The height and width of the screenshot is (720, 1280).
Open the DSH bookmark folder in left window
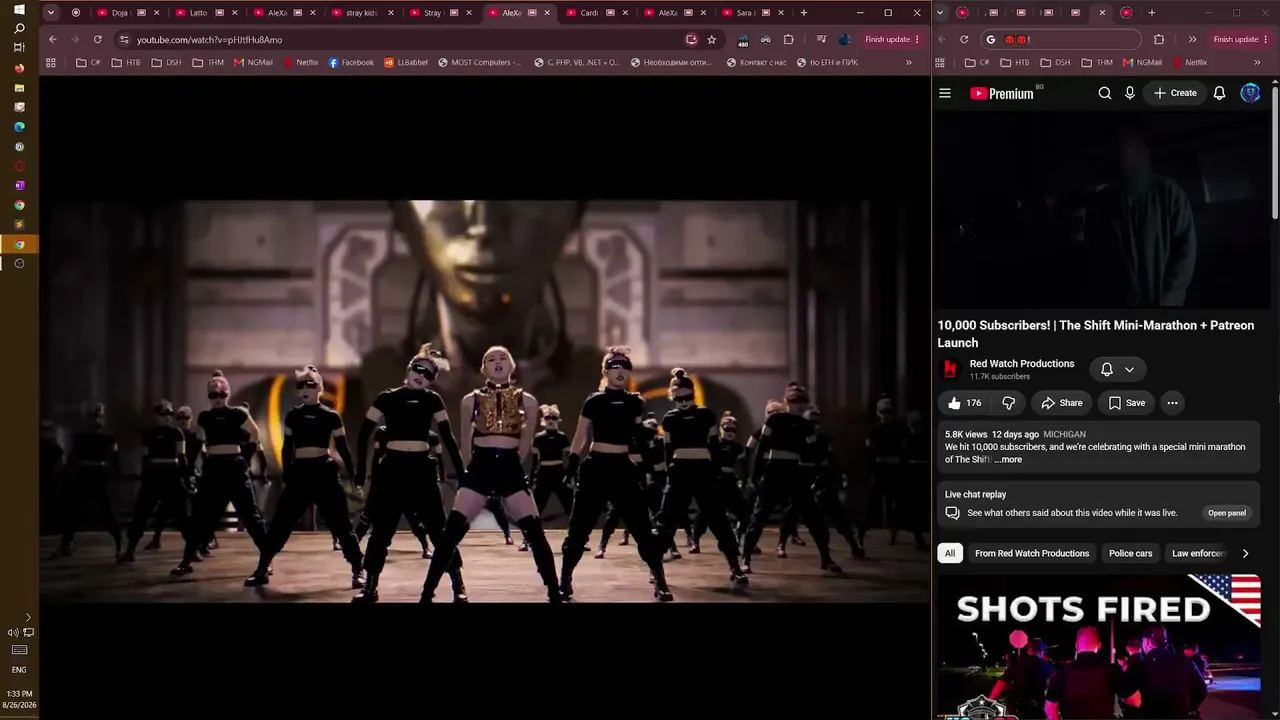point(166,62)
